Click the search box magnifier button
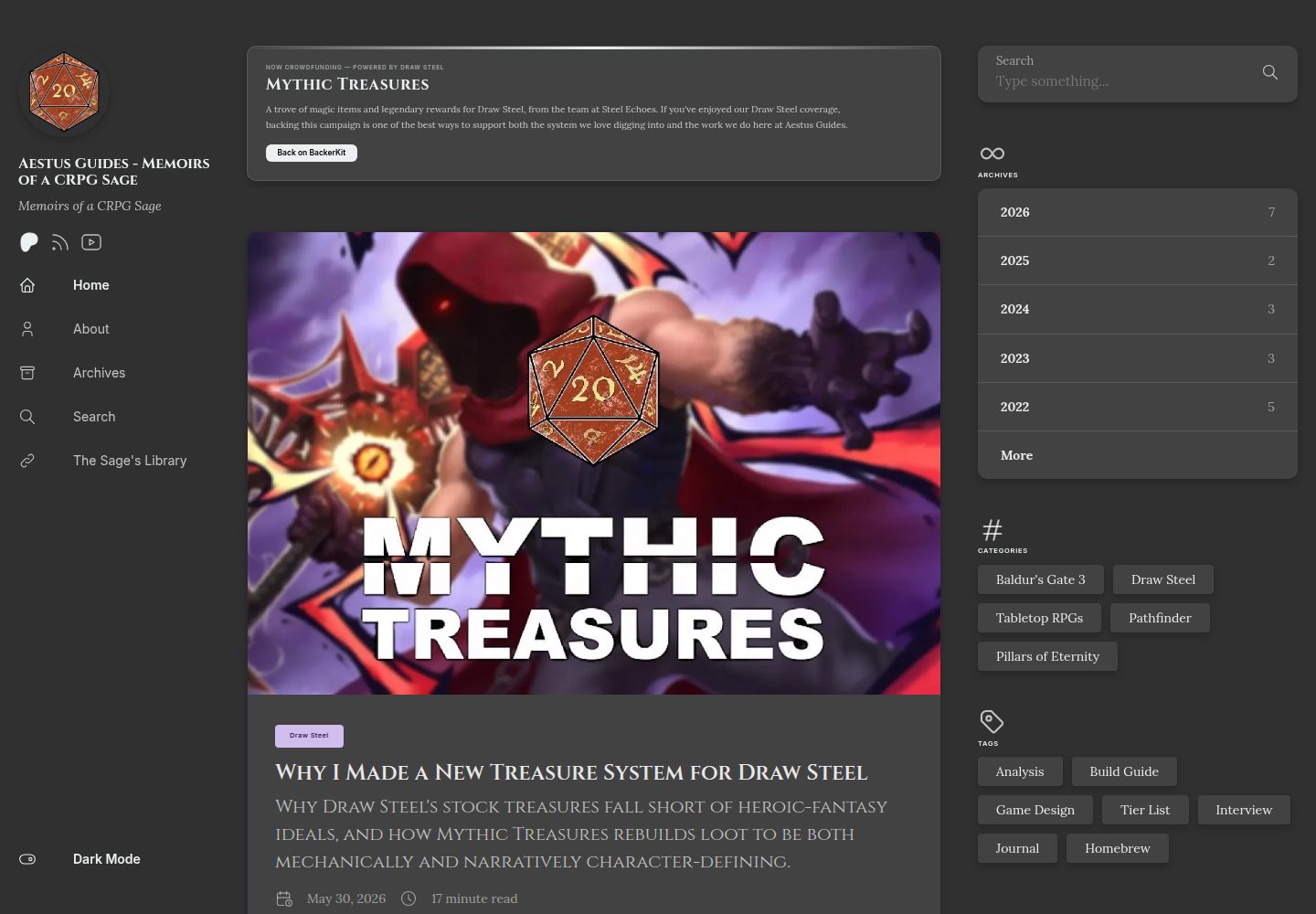Viewport: 1316px width, 914px height. (x=1270, y=72)
